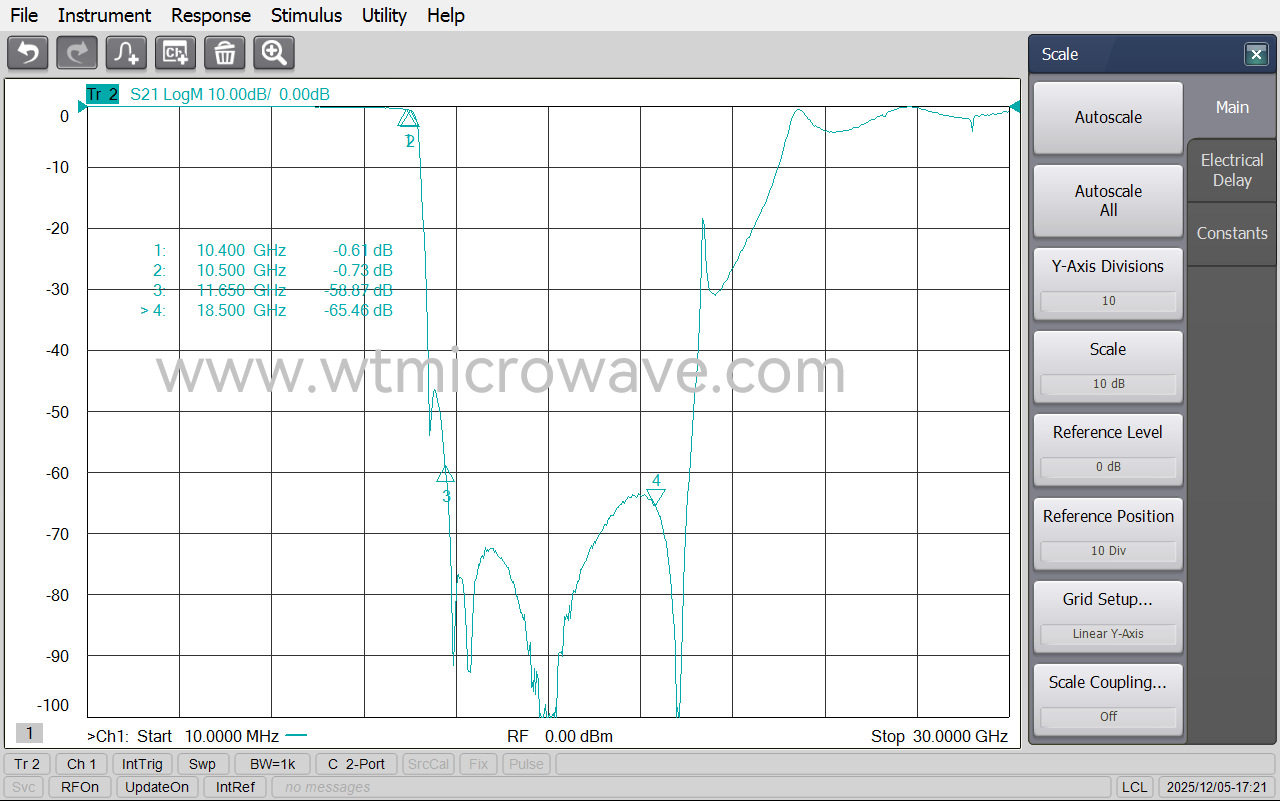Click the Add Channel icon
The height and width of the screenshot is (801, 1280).
(x=176, y=53)
